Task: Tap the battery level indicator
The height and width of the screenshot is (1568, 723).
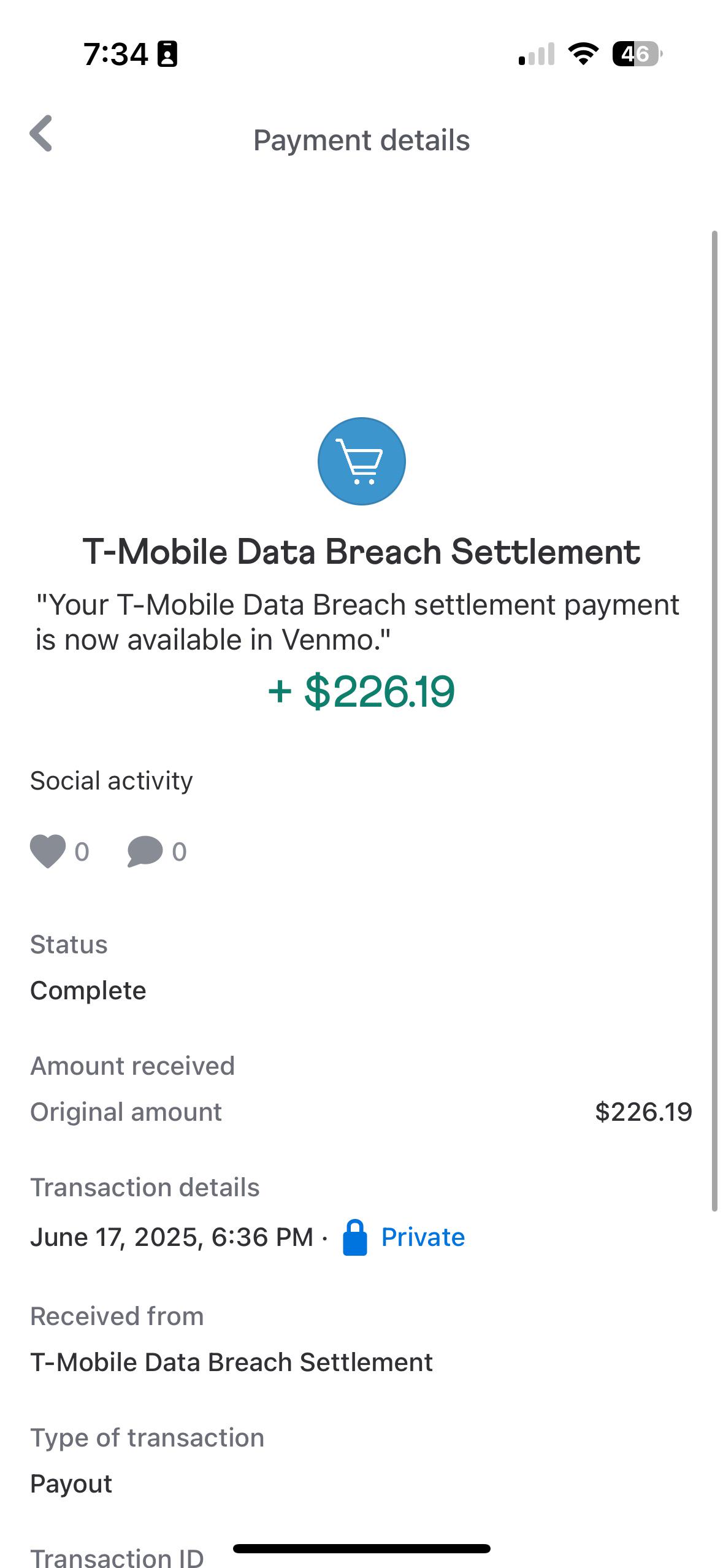Action: tap(637, 54)
